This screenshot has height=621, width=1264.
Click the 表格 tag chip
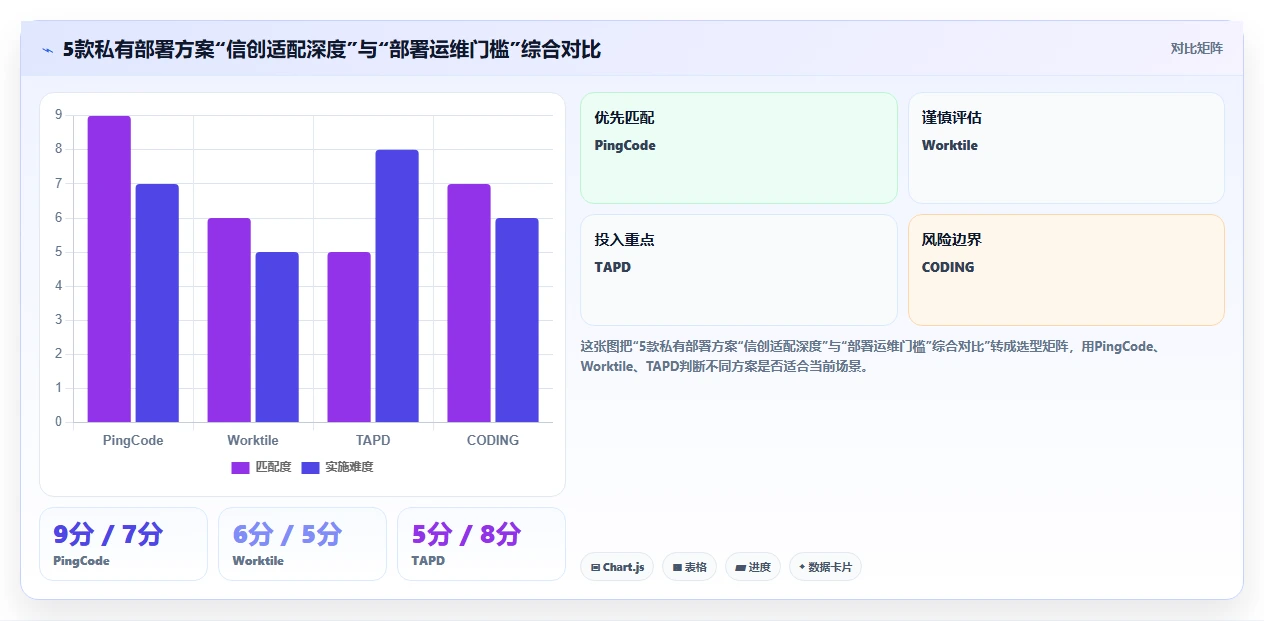coord(689,567)
